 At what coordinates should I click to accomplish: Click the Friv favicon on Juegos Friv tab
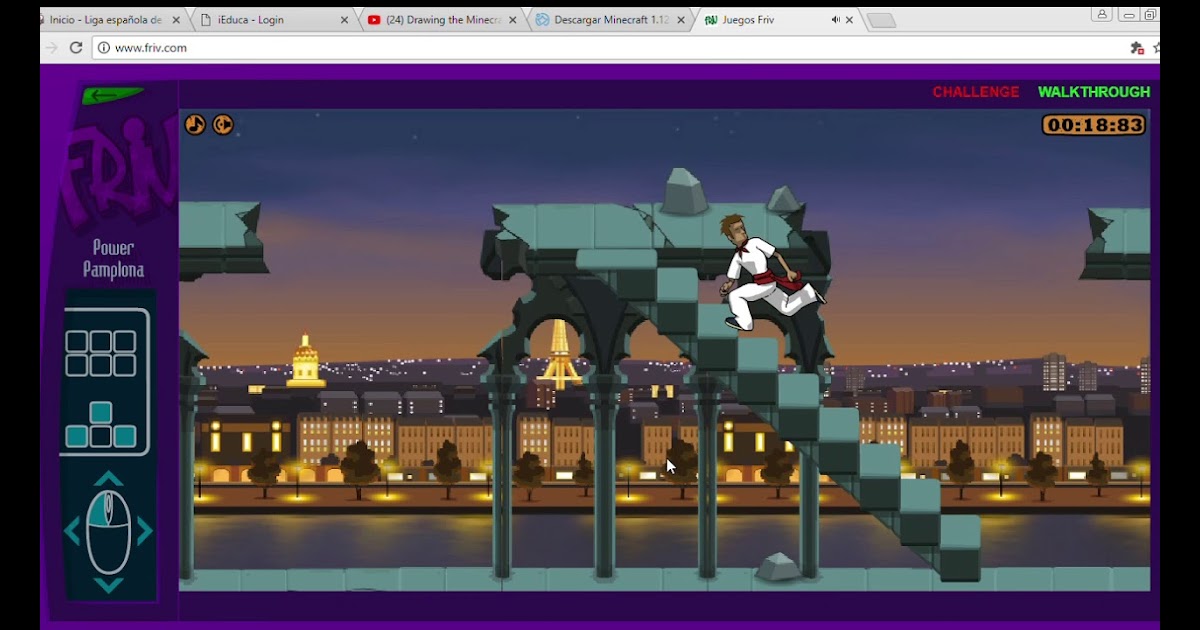click(711, 20)
